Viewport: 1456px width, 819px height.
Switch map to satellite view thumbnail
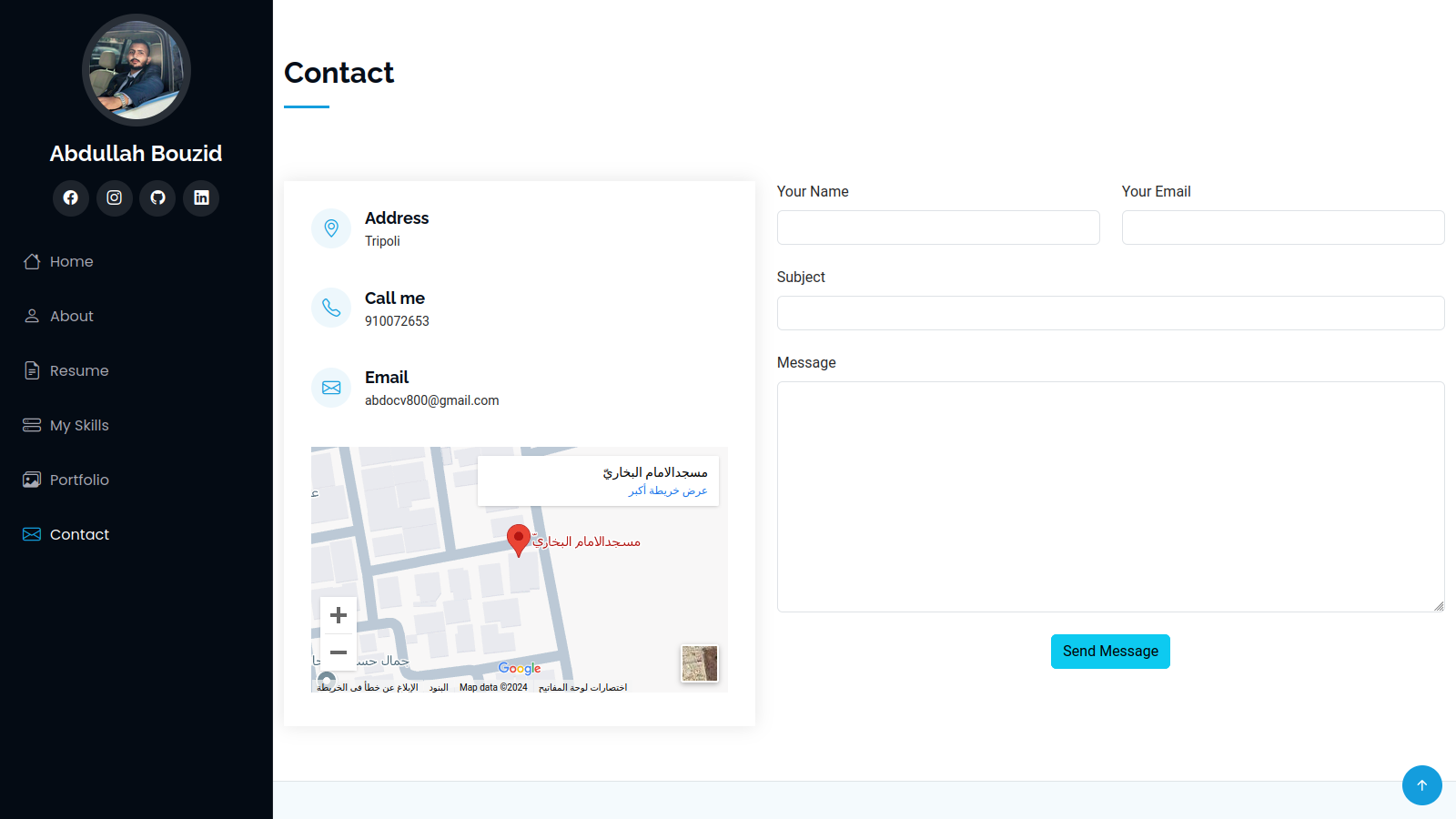[x=699, y=663]
